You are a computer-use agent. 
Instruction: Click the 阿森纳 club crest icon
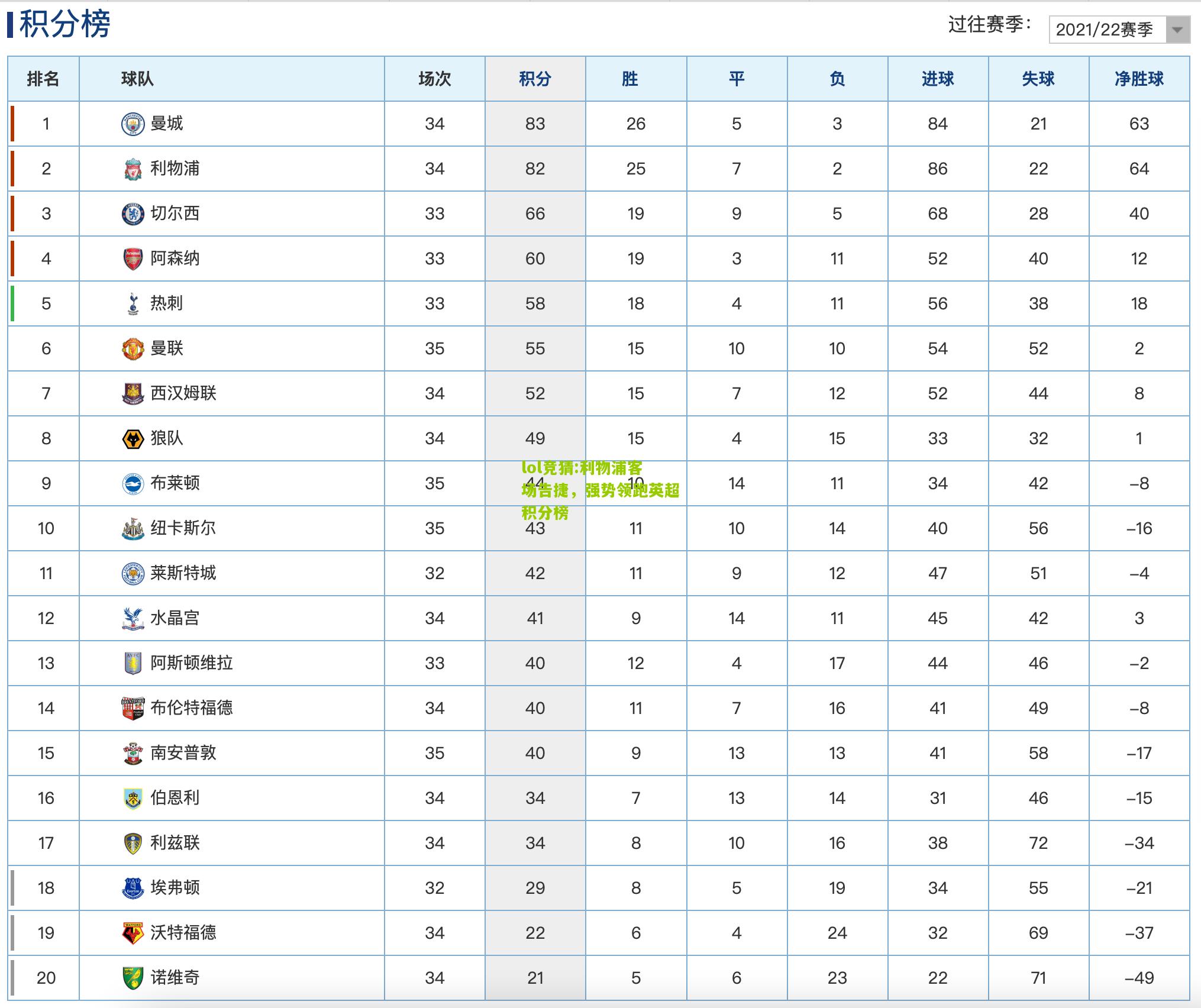[133, 259]
